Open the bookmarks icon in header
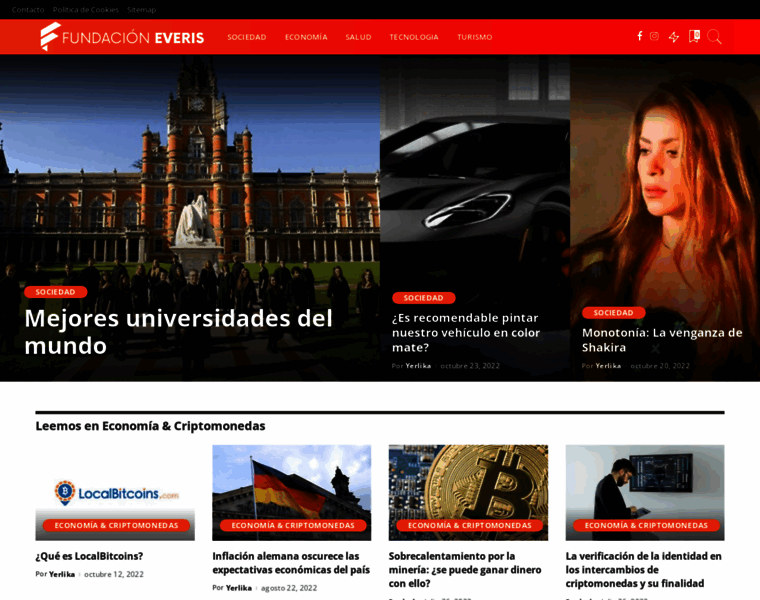 coord(694,36)
